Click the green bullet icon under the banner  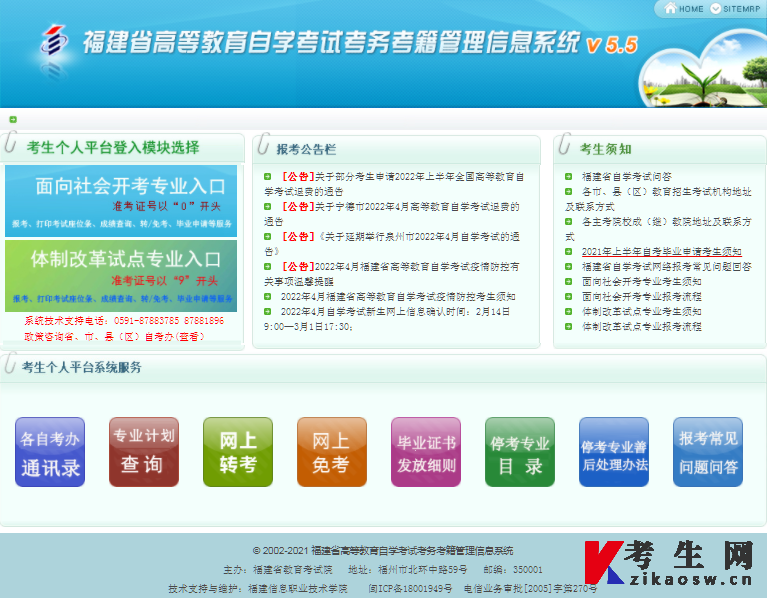tap(13, 119)
